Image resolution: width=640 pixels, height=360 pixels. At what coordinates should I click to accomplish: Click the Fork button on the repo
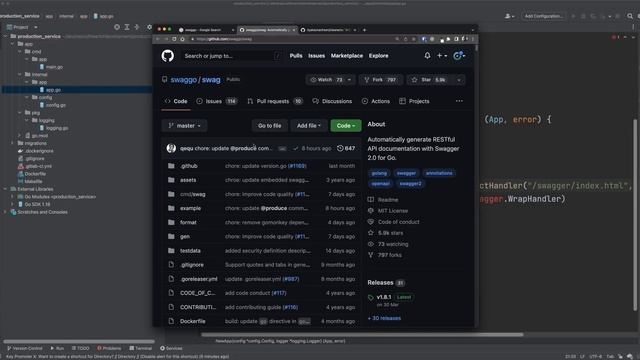pyautogui.click(x=380, y=80)
